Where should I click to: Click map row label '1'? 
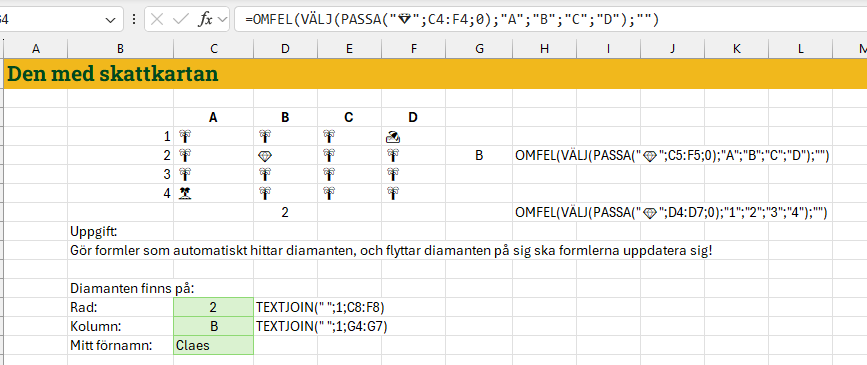167,137
